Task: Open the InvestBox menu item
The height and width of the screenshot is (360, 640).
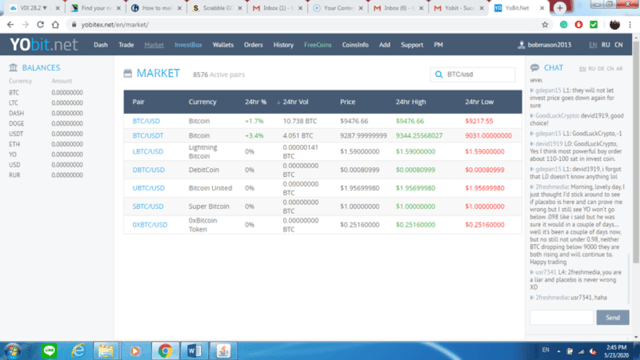Action: (188, 45)
